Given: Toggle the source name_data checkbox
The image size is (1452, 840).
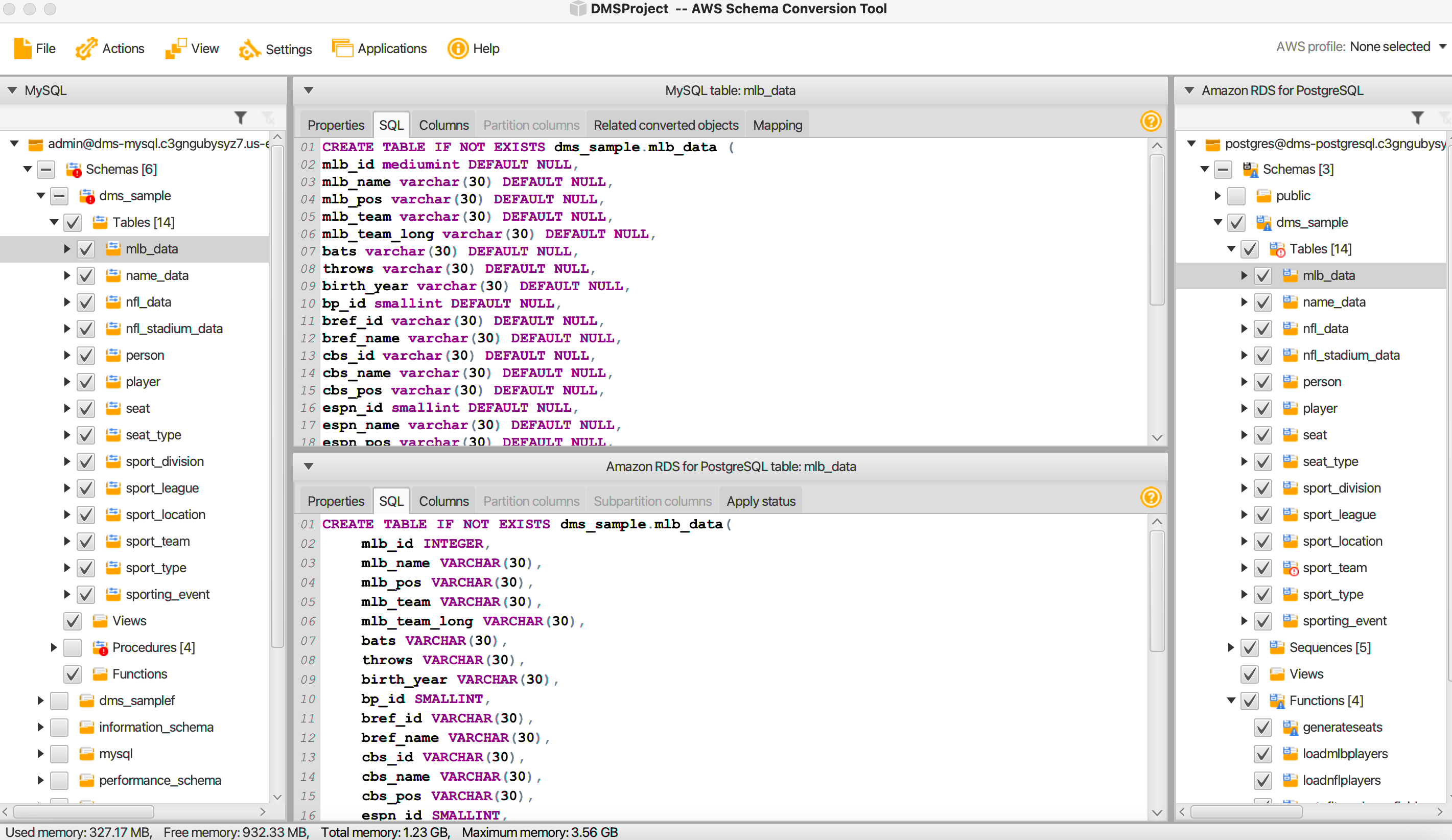Looking at the screenshot, I should (86, 275).
